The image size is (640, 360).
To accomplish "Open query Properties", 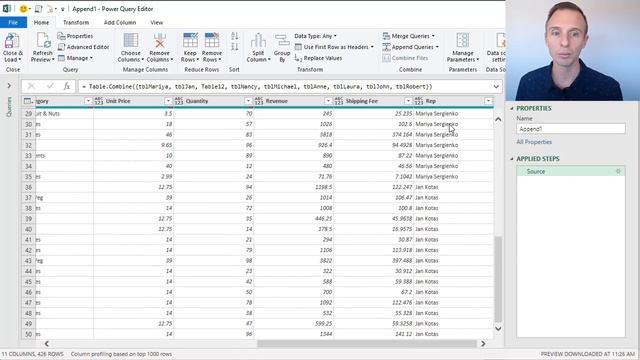I will click(75, 36).
